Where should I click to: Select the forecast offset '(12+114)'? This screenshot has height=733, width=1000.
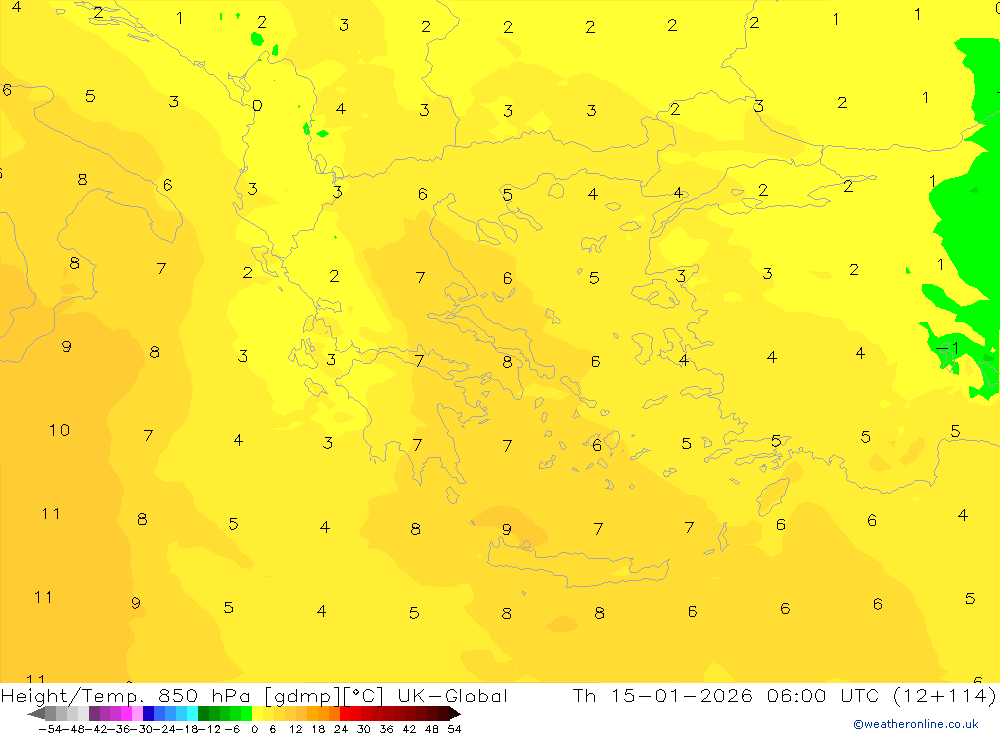(945, 696)
